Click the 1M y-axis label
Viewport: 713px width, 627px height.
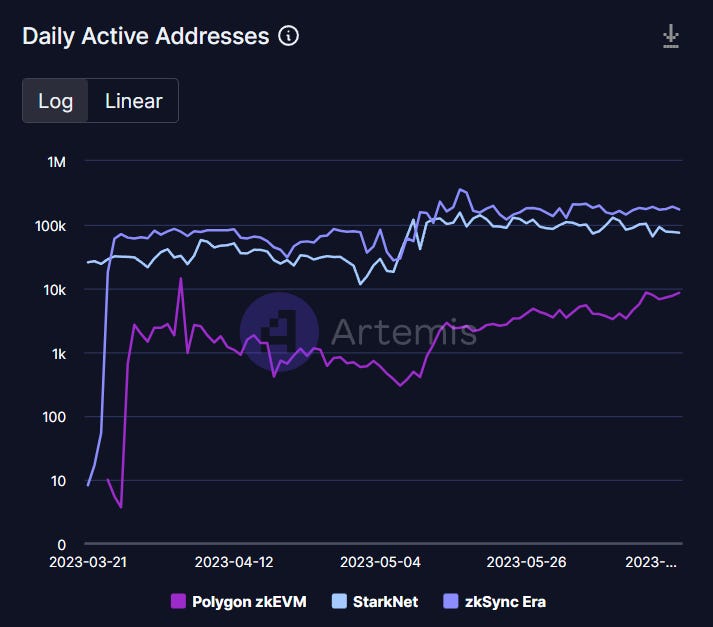click(x=57, y=162)
